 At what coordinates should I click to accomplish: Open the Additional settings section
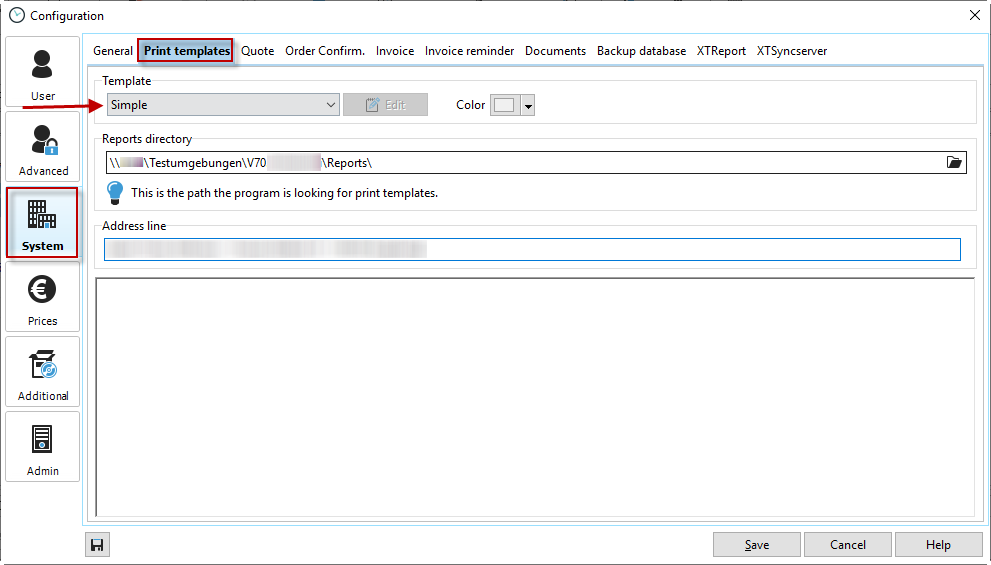point(43,372)
